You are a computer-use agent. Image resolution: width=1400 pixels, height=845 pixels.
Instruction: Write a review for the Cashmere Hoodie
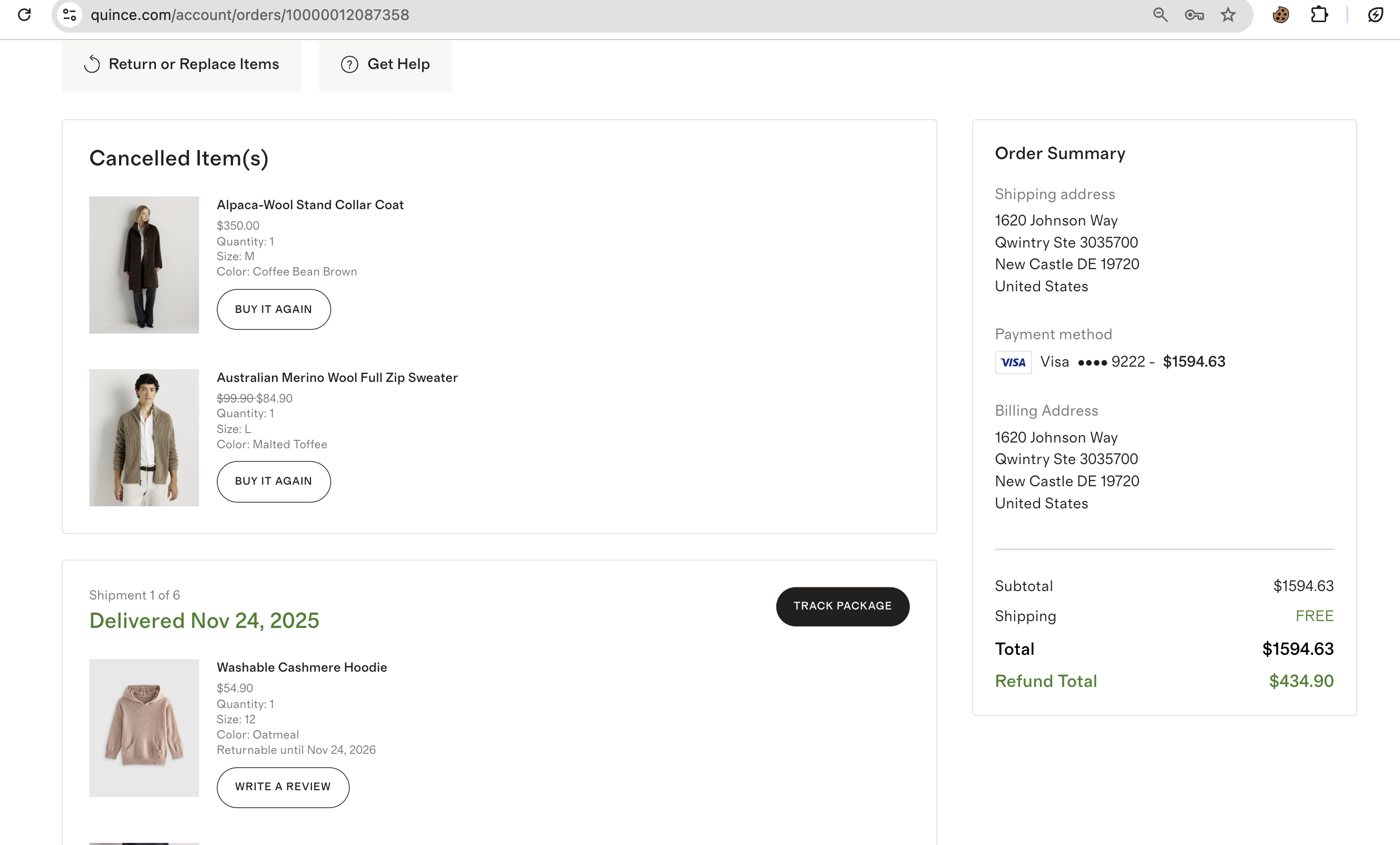(x=283, y=787)
